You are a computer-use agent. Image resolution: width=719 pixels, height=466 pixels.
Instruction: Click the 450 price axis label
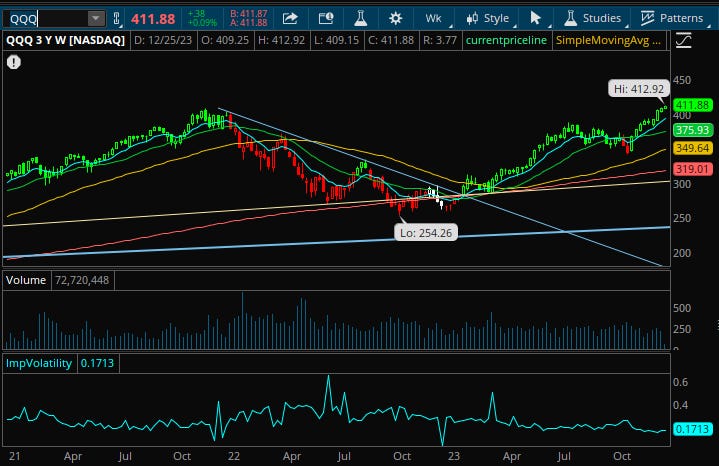tap(682, 80)
